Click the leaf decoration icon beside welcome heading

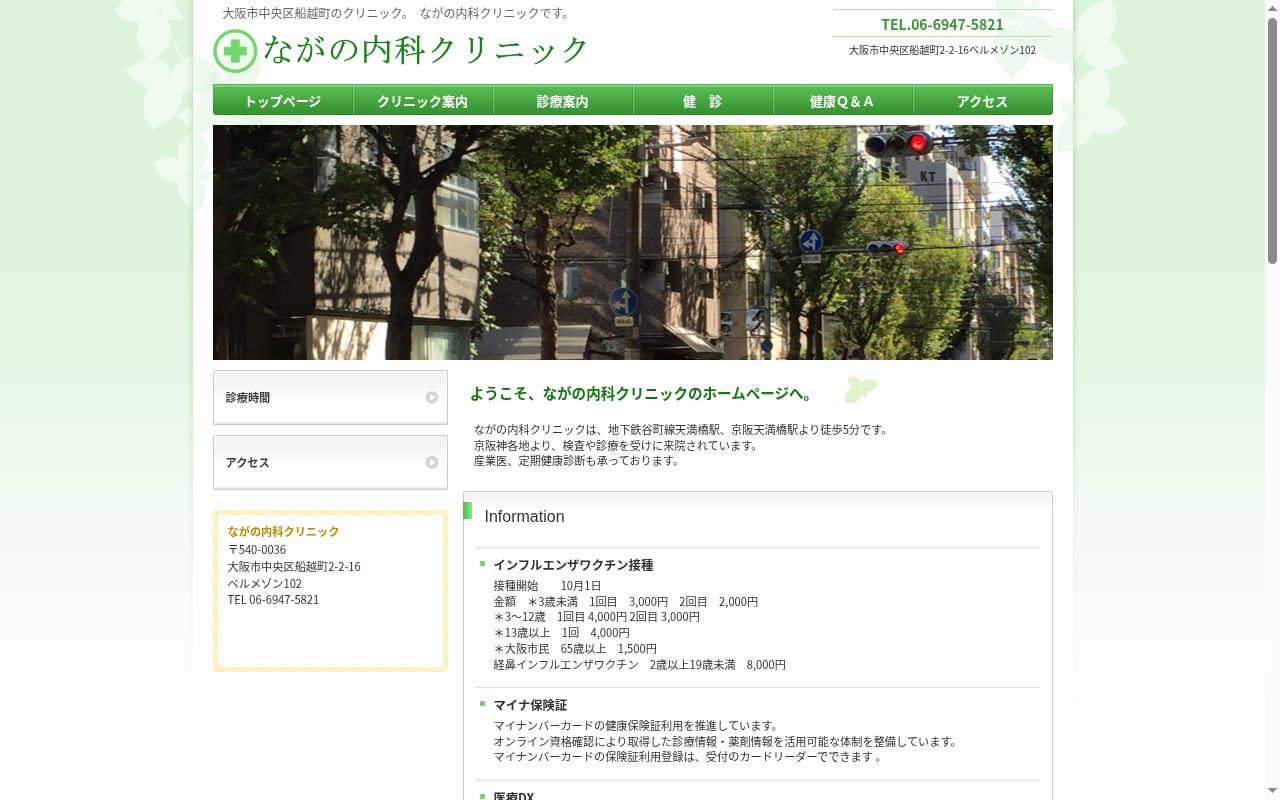[860, 389]
